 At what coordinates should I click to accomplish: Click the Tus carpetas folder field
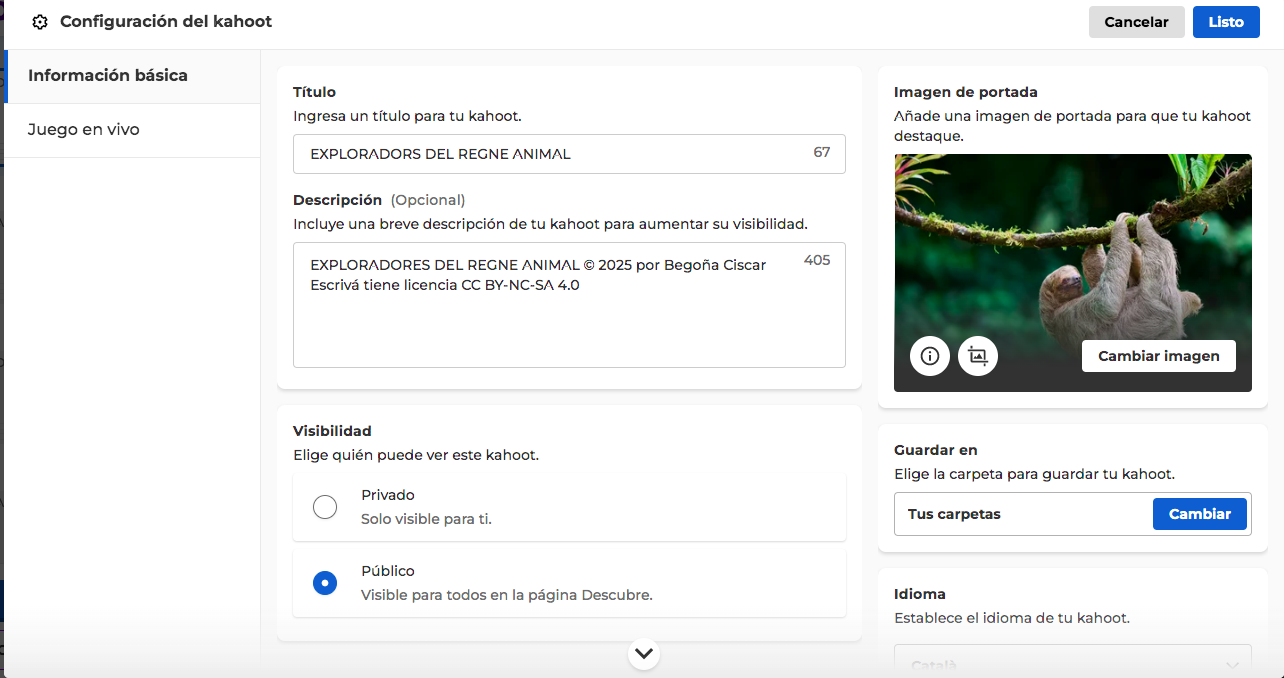point(1020,514)
